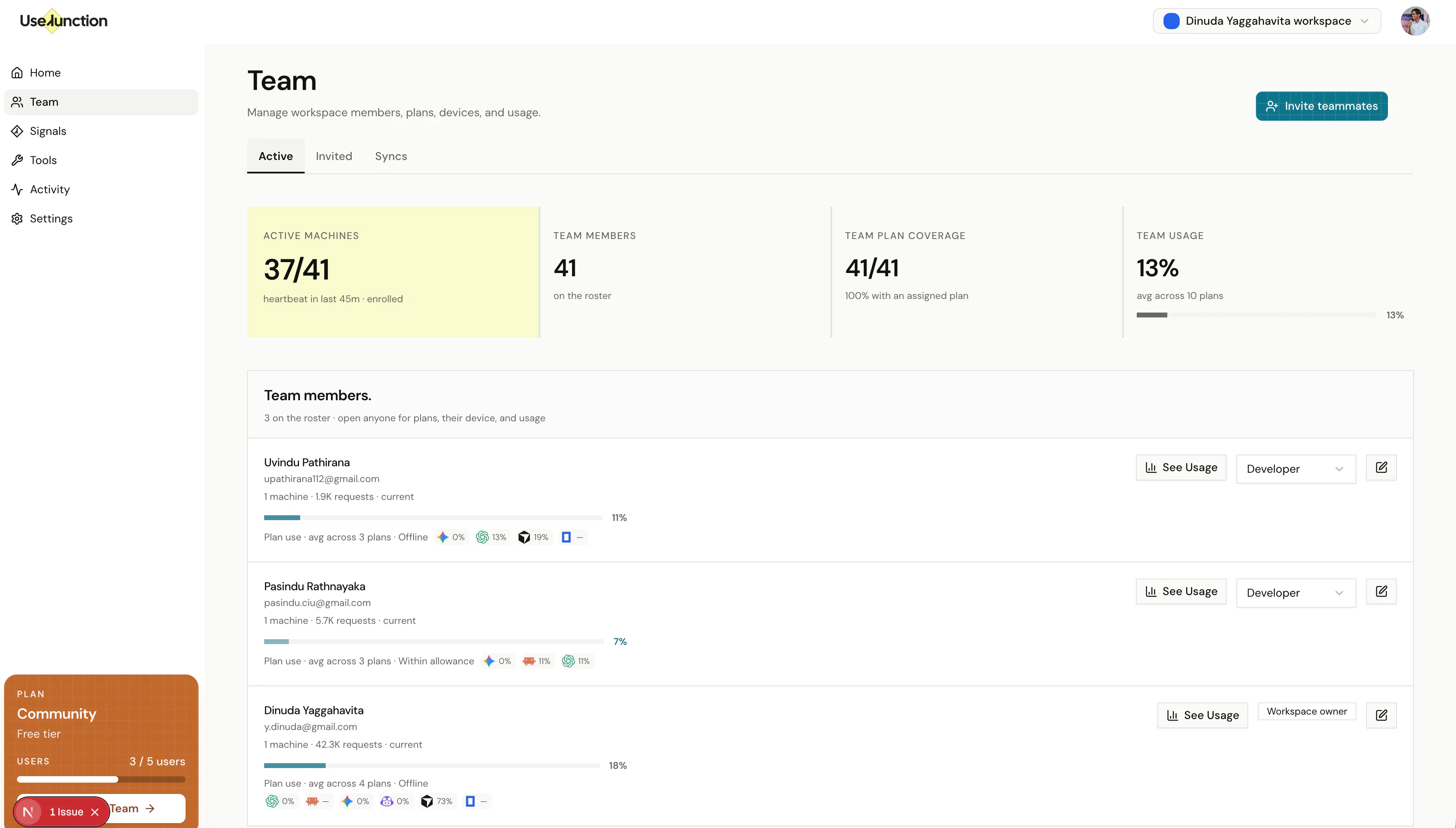Viewport: 1456px width, 828px height.
Task: Dismiss the 1 Issue notification
Action: coord(95,812)
